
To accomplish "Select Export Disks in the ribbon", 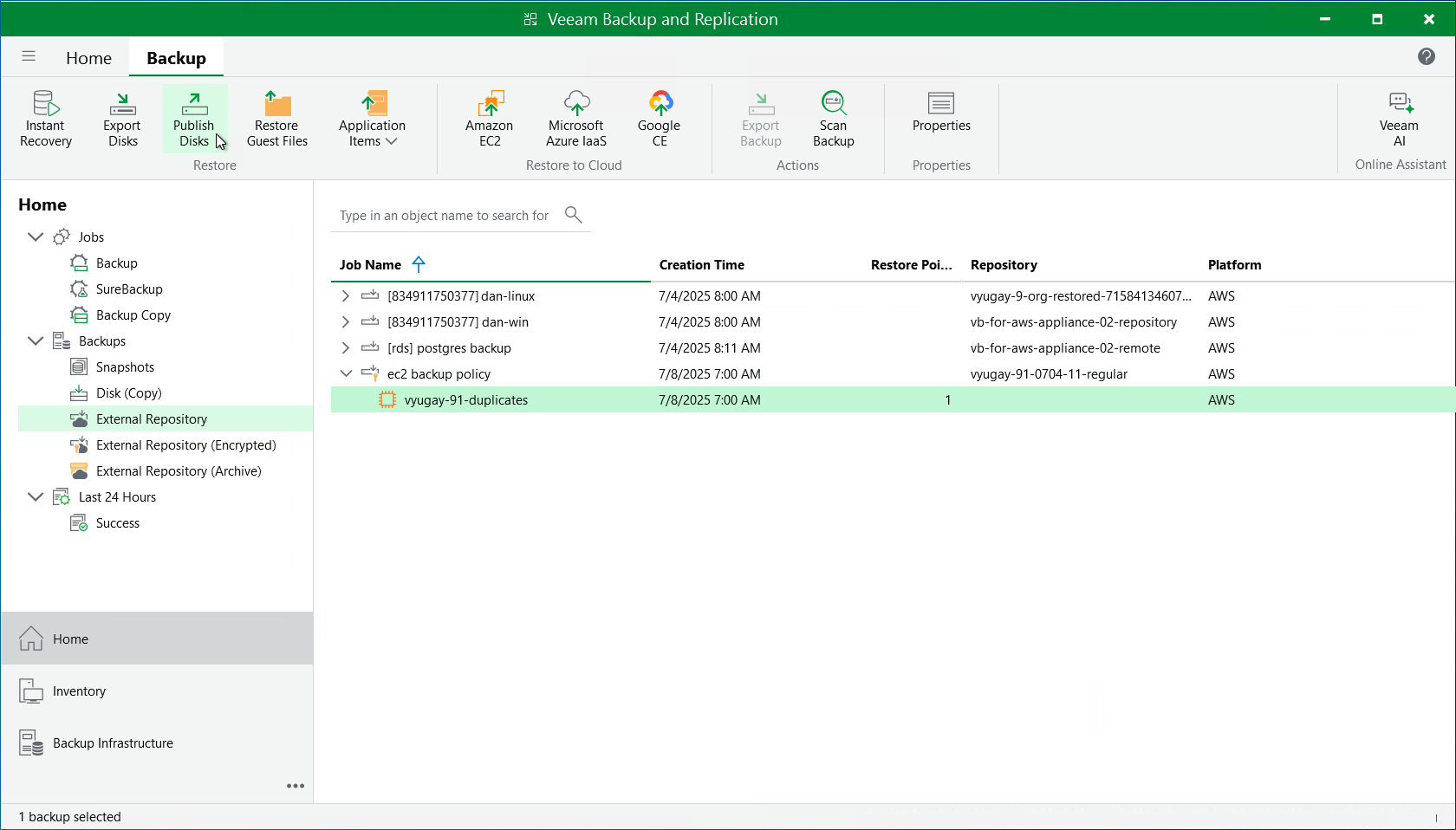I will [x=122, y=118].
